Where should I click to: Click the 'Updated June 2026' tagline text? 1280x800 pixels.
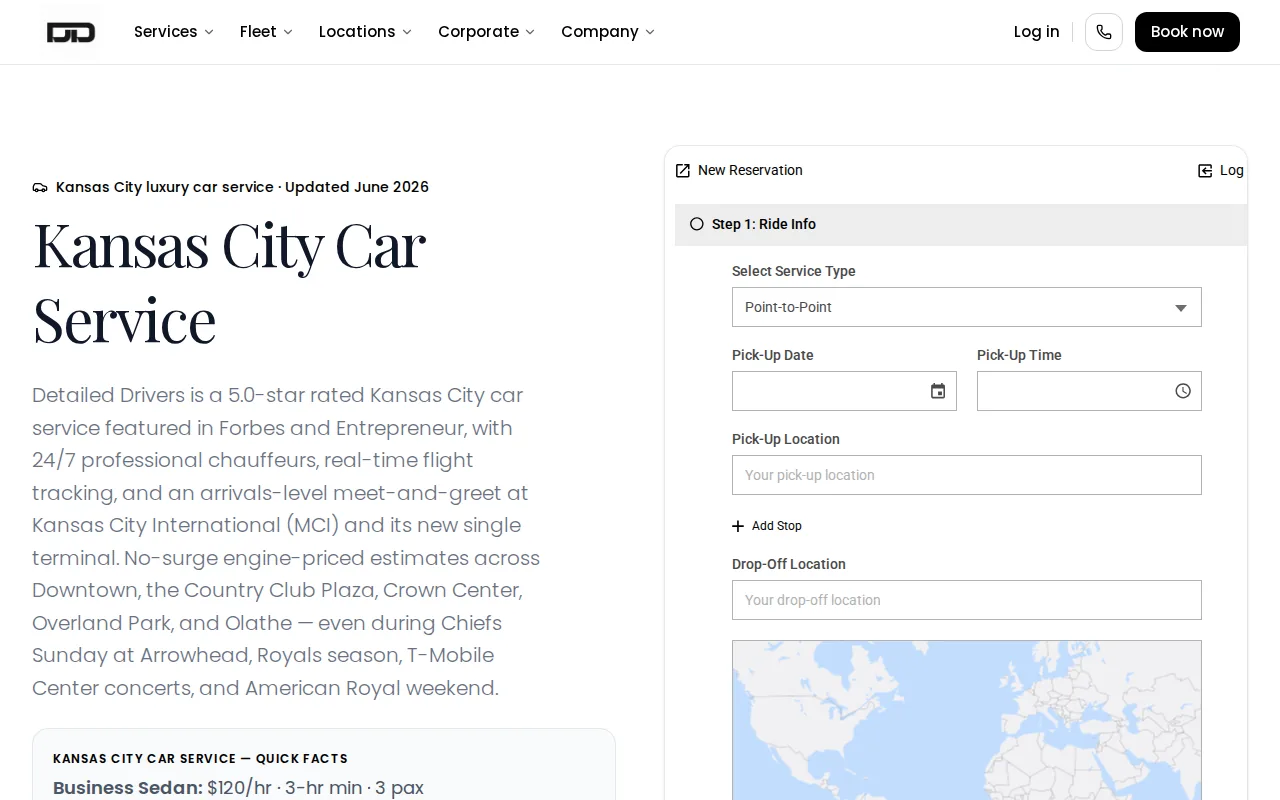(357, 187)
